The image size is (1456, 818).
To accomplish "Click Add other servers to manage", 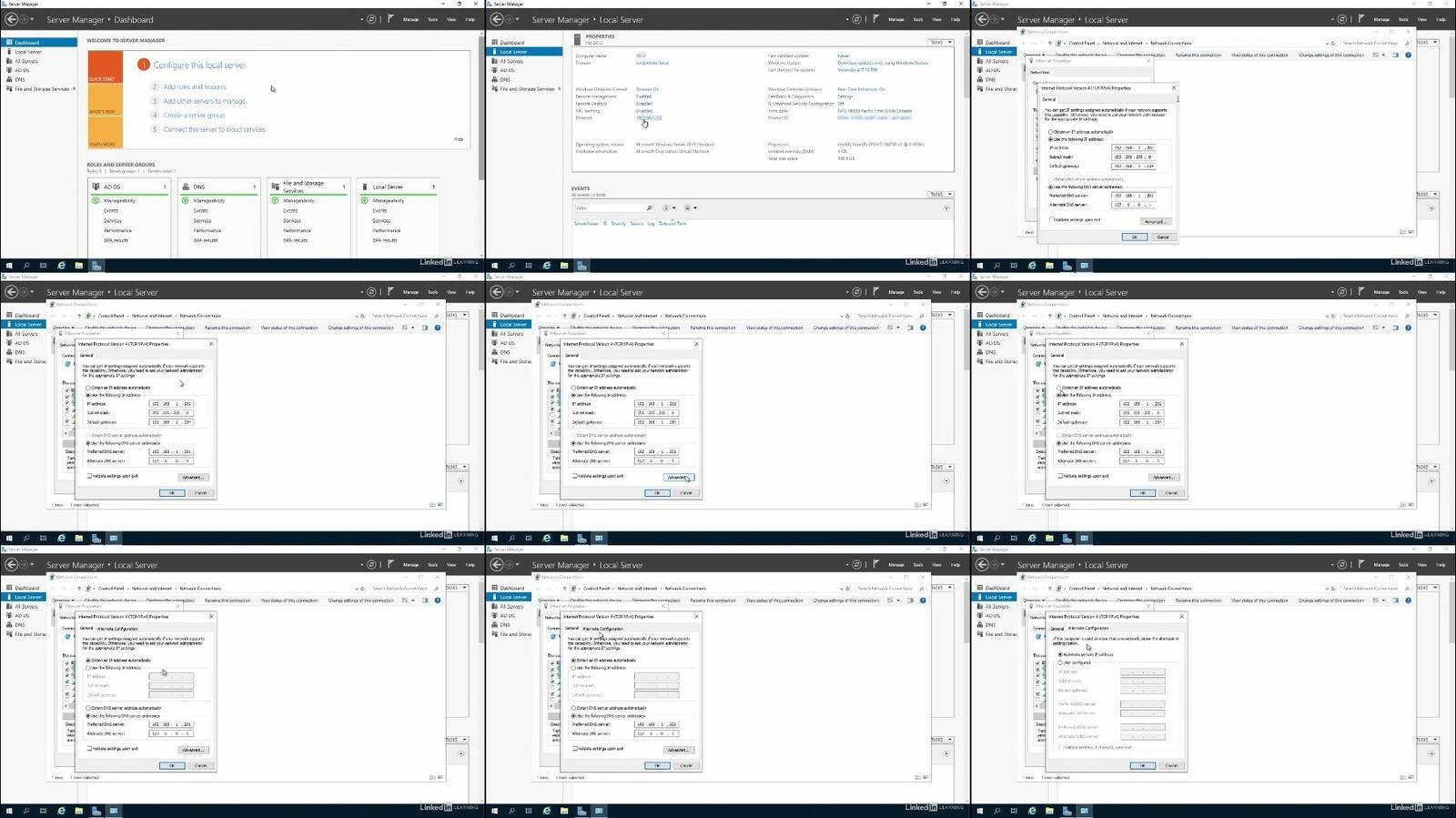I will [x=204, y=101].
